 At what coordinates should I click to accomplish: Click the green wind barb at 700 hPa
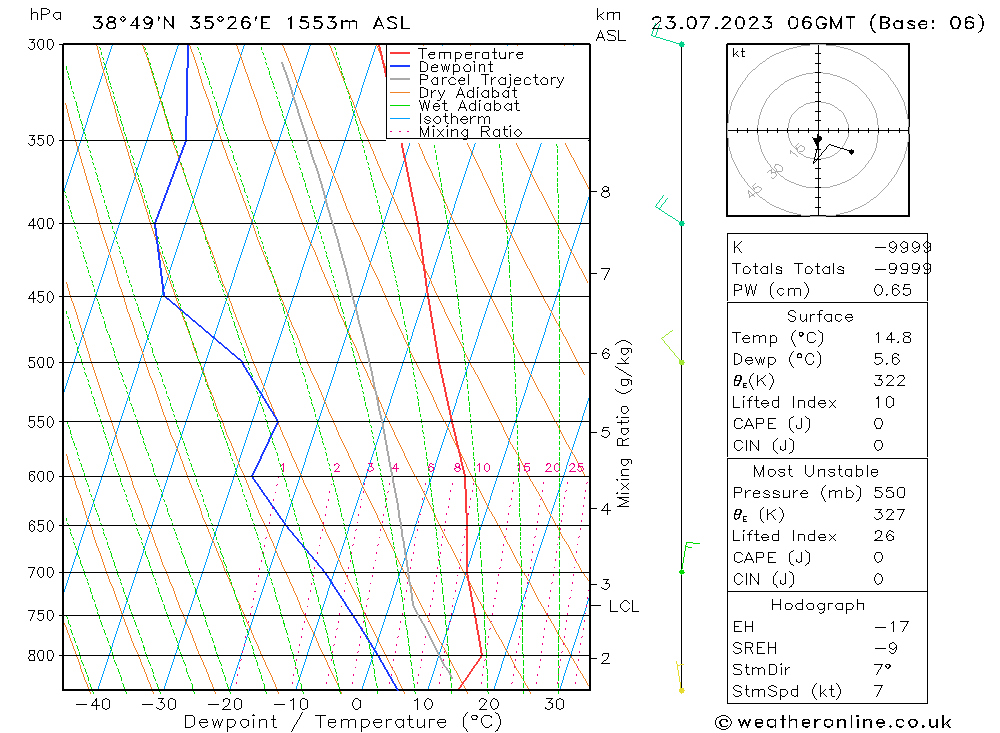point(686,556)
